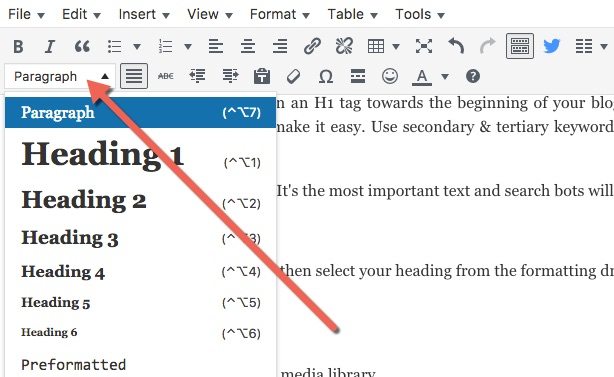Open numbered list style dropdown arrow
The width and height of the screenshot is (614, 377).
(188, 47)
